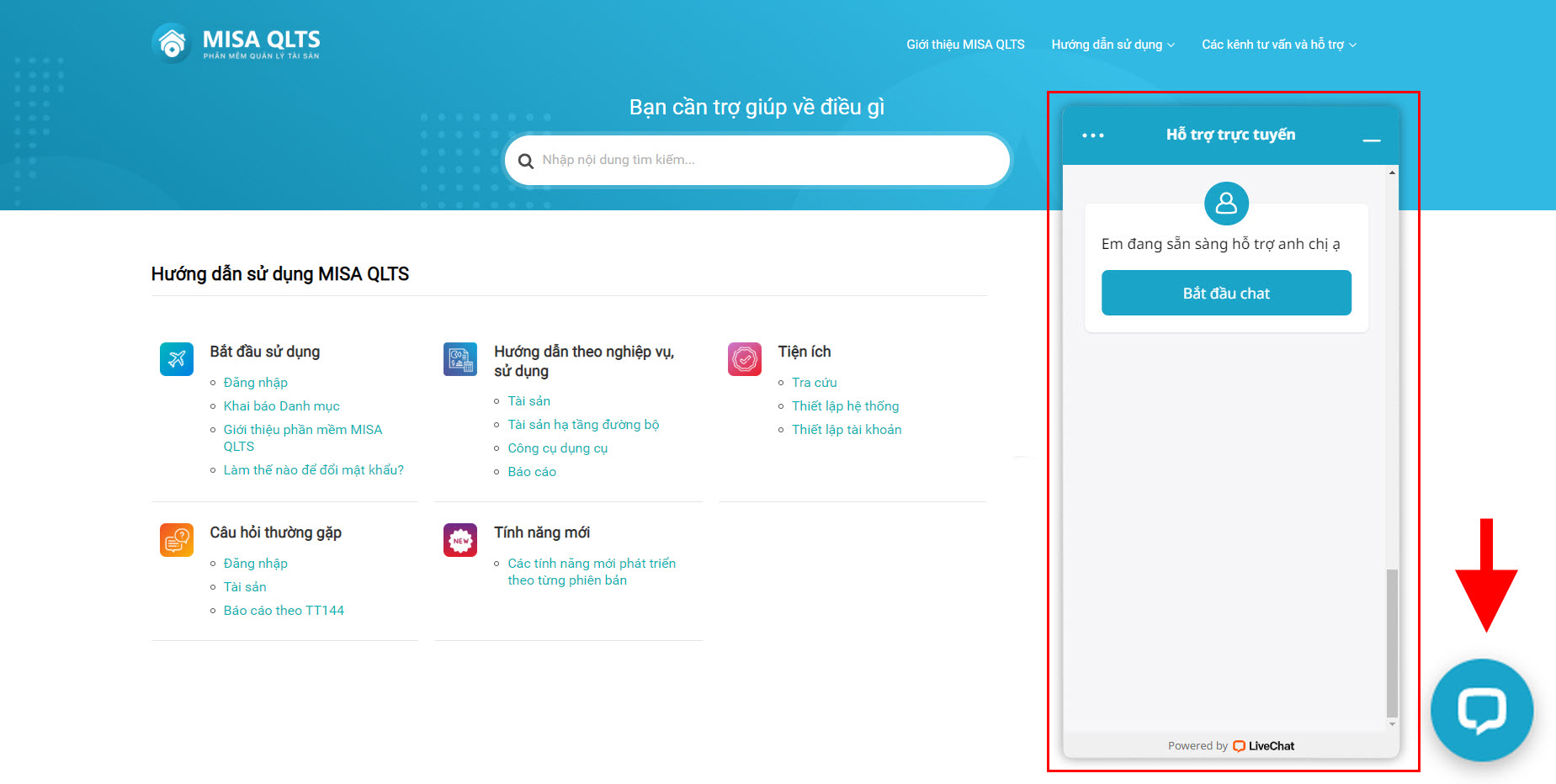Viewport: 1556px width, 784px height.
Task: Open Giới thiệu phần mềm MISA QLTS link
Action: tap(303, 438)
